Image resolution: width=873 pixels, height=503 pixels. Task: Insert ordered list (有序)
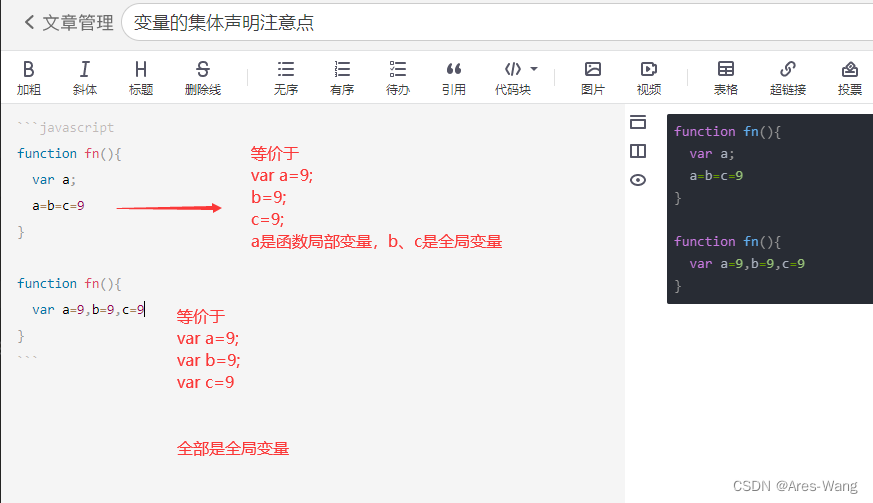[342, 77]
